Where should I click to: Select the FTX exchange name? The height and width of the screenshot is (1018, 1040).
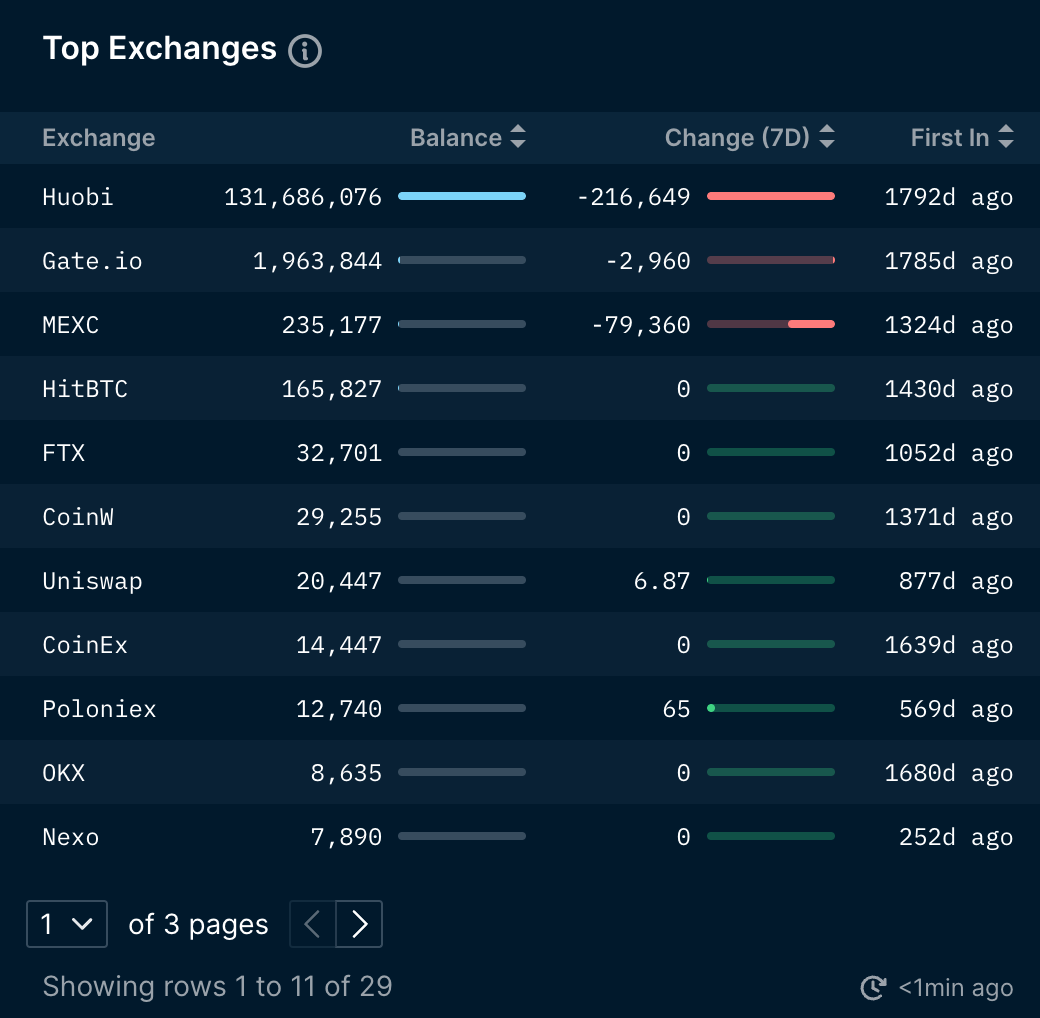click(64, 453)
